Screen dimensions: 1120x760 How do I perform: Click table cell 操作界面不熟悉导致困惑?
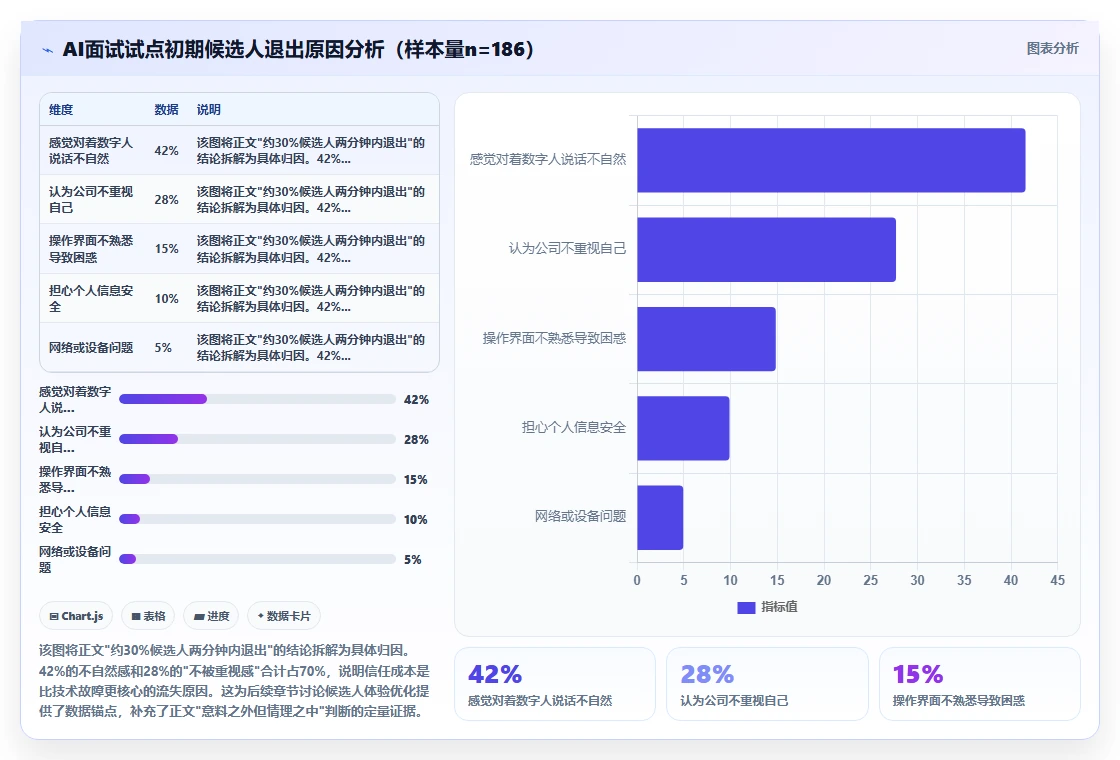(x=91, y=249)
